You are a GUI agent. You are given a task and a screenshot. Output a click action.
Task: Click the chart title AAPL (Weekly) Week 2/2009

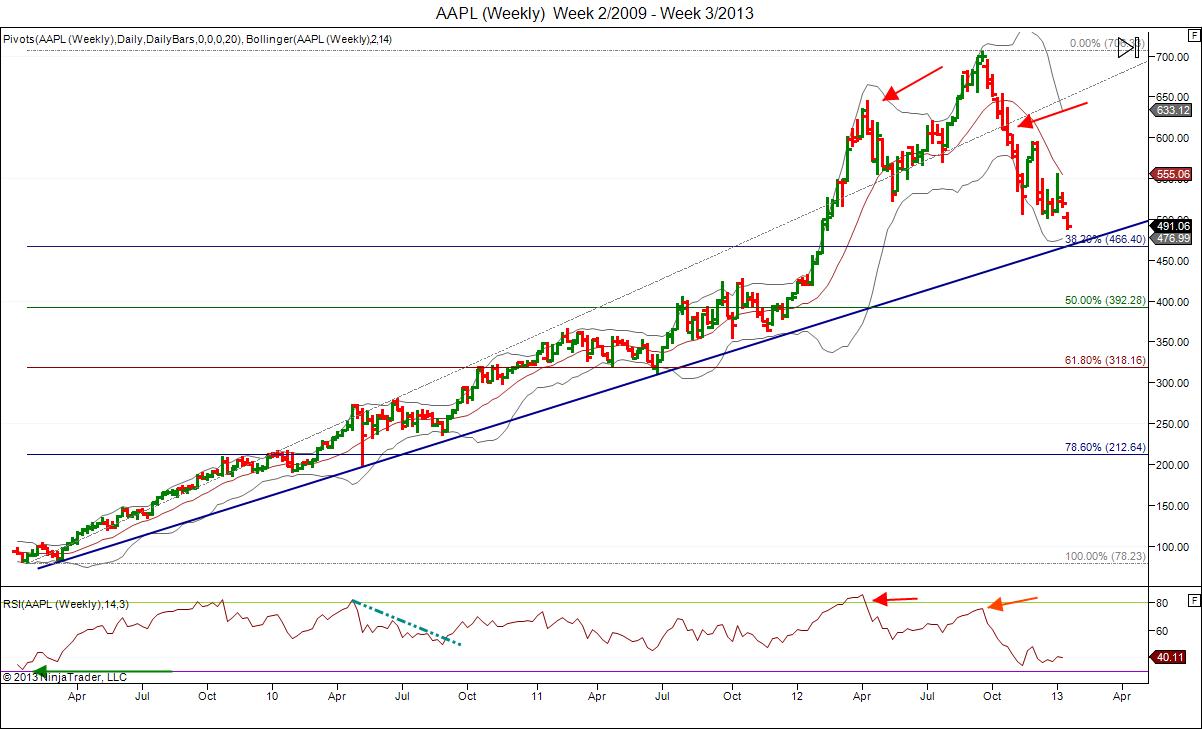coord(595,13)
